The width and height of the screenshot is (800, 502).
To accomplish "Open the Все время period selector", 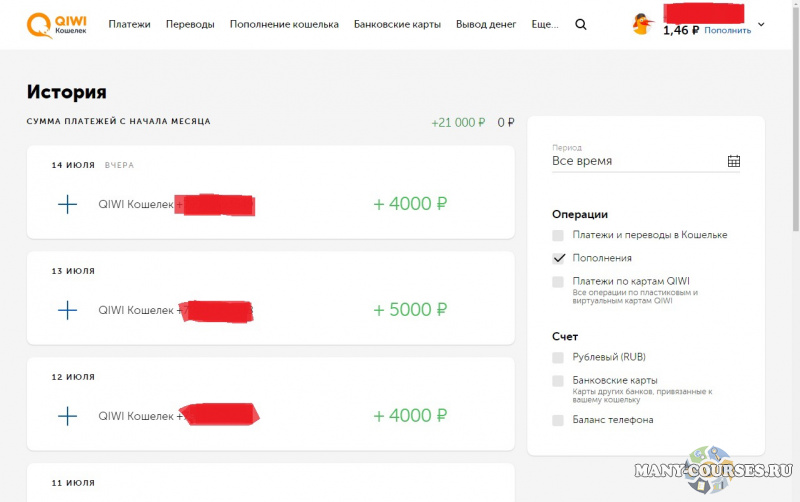I will click(640, 161).
